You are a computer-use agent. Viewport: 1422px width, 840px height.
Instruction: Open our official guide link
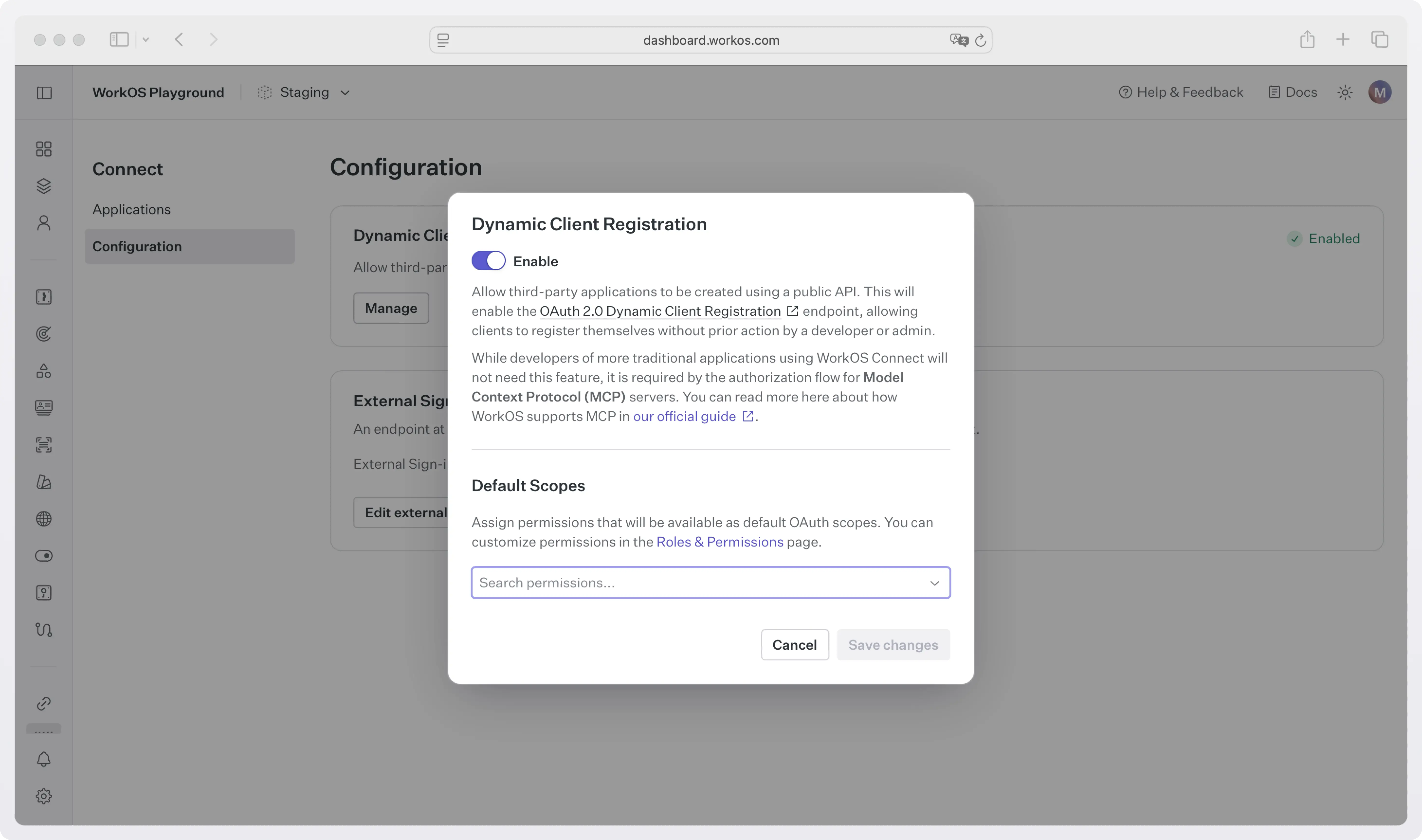684,416
